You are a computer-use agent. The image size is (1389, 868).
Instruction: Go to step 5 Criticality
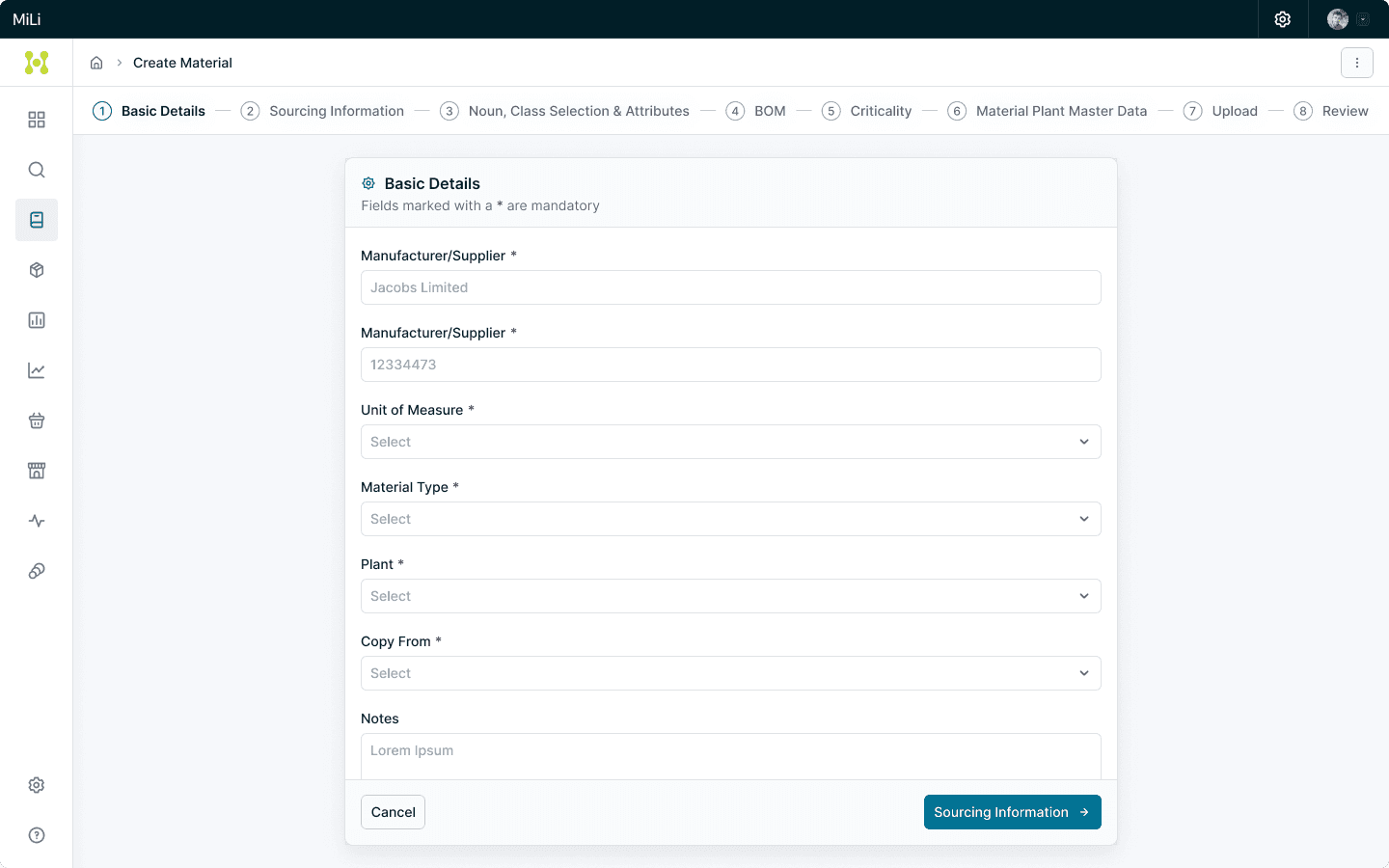point(867,111)
